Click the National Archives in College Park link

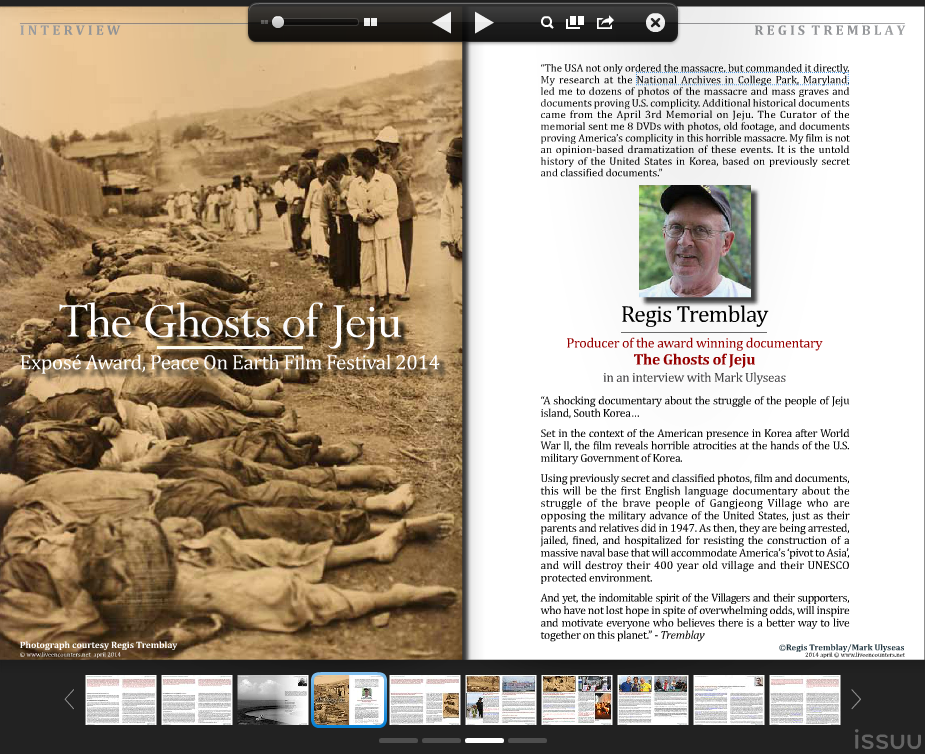(x=742, y=80)
